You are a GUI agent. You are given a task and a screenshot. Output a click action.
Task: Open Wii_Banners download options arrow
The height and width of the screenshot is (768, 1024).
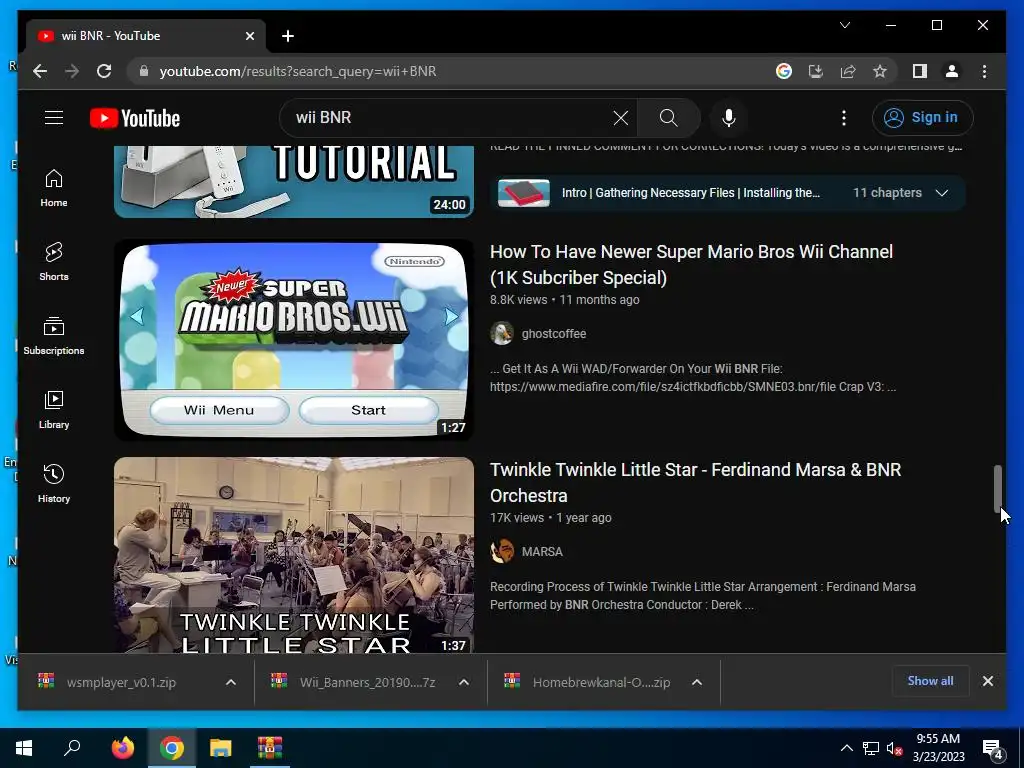tap(464, 682)
